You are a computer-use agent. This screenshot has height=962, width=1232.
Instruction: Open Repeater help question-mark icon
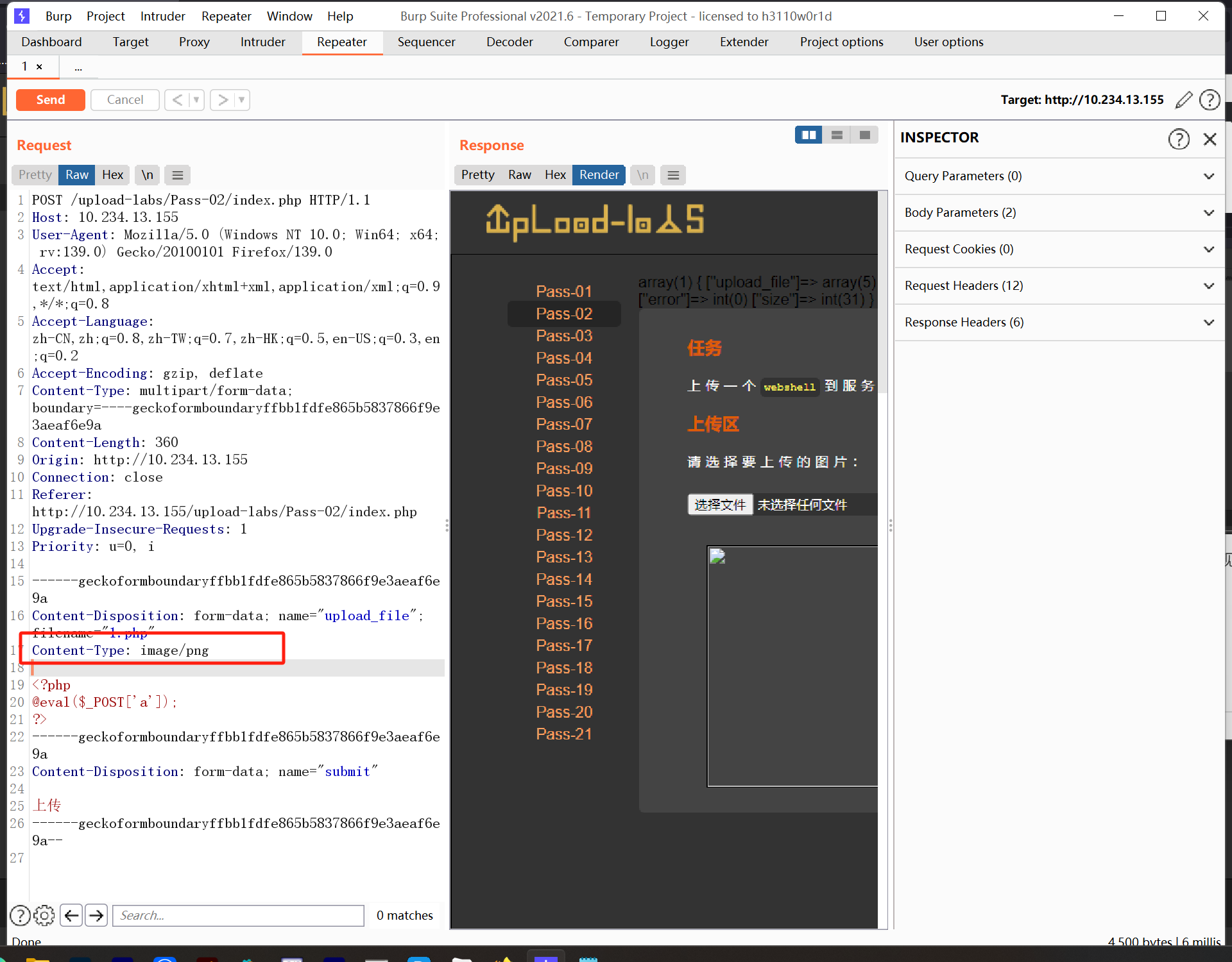1210,99
